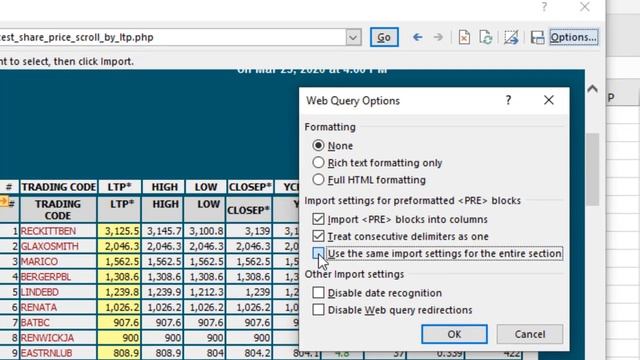640x360 pixels.
Task: Click the web page scroll up arrow
Action: (x=592, y=89)
